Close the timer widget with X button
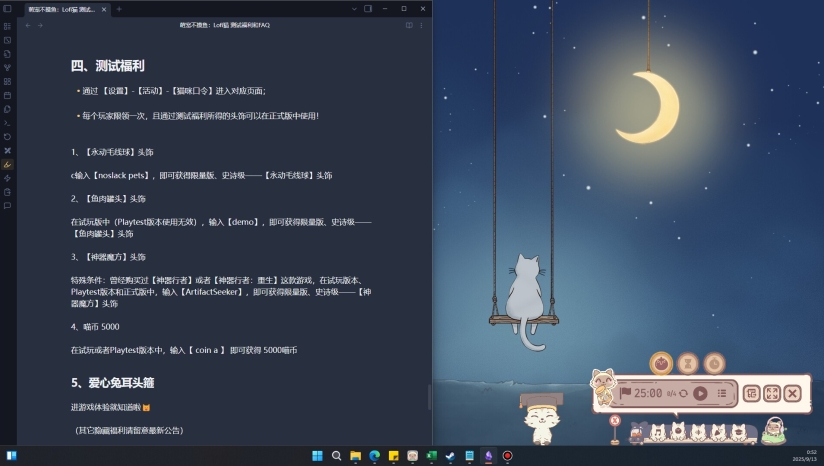Image resolution: width=824 pixels, height=466 pixels. point(792,393)
